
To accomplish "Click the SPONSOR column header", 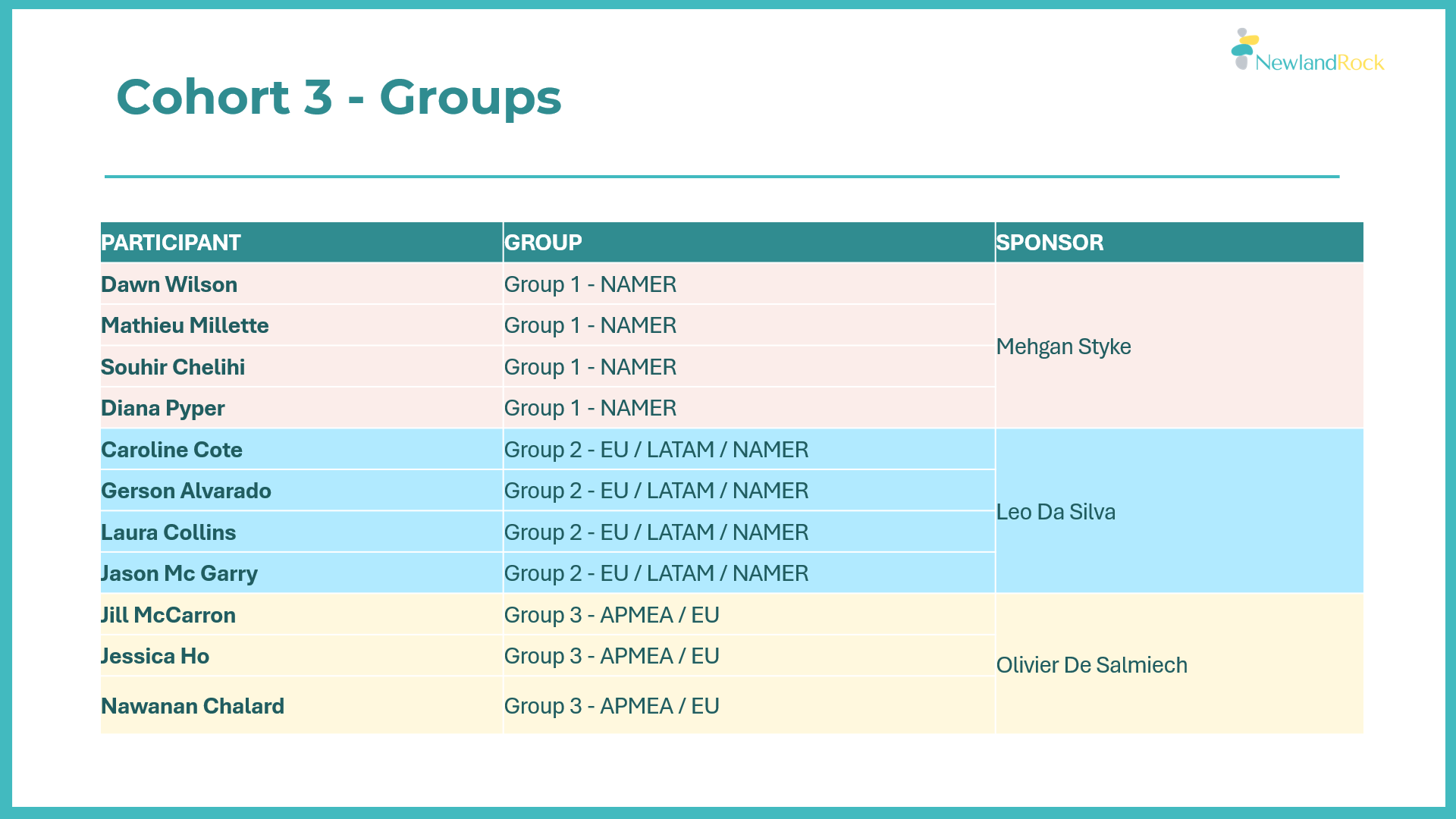I will (1179, 243).
